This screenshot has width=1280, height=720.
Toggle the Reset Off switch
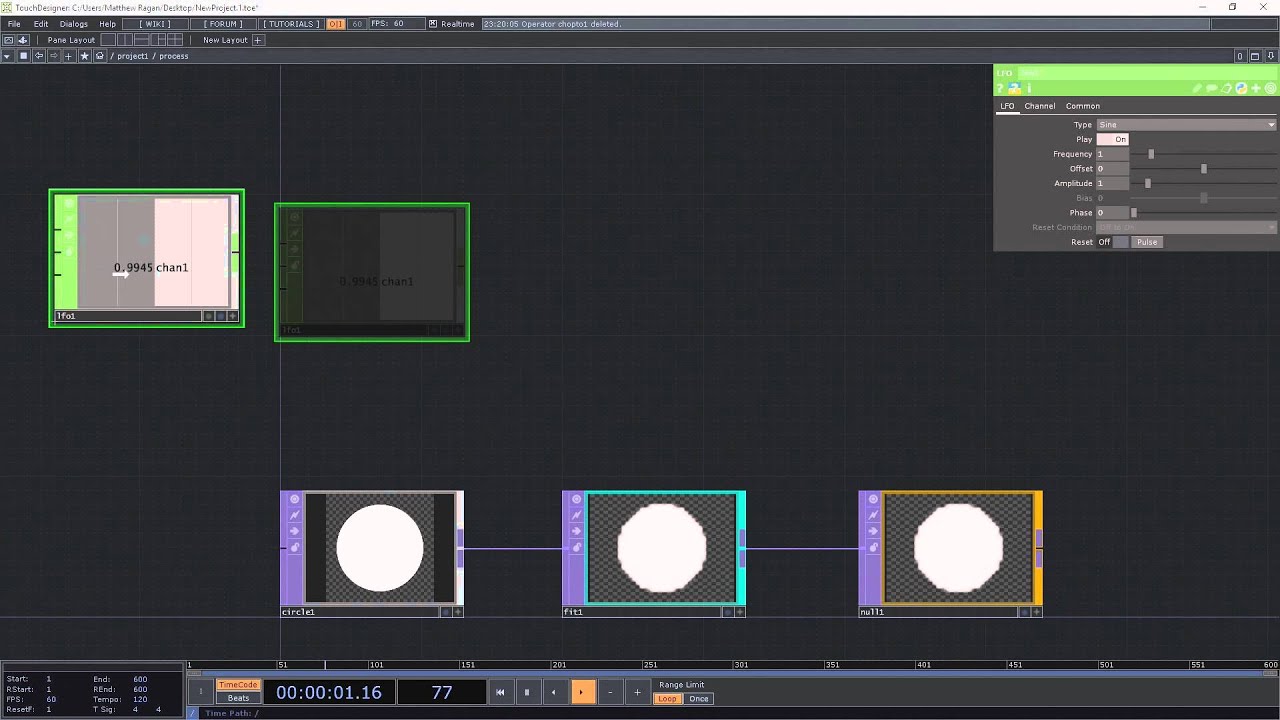click(x=1113, y=242)
